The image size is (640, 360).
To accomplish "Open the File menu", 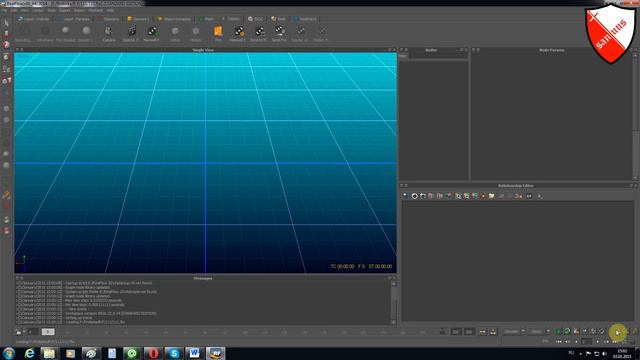I will pos(4,10).
